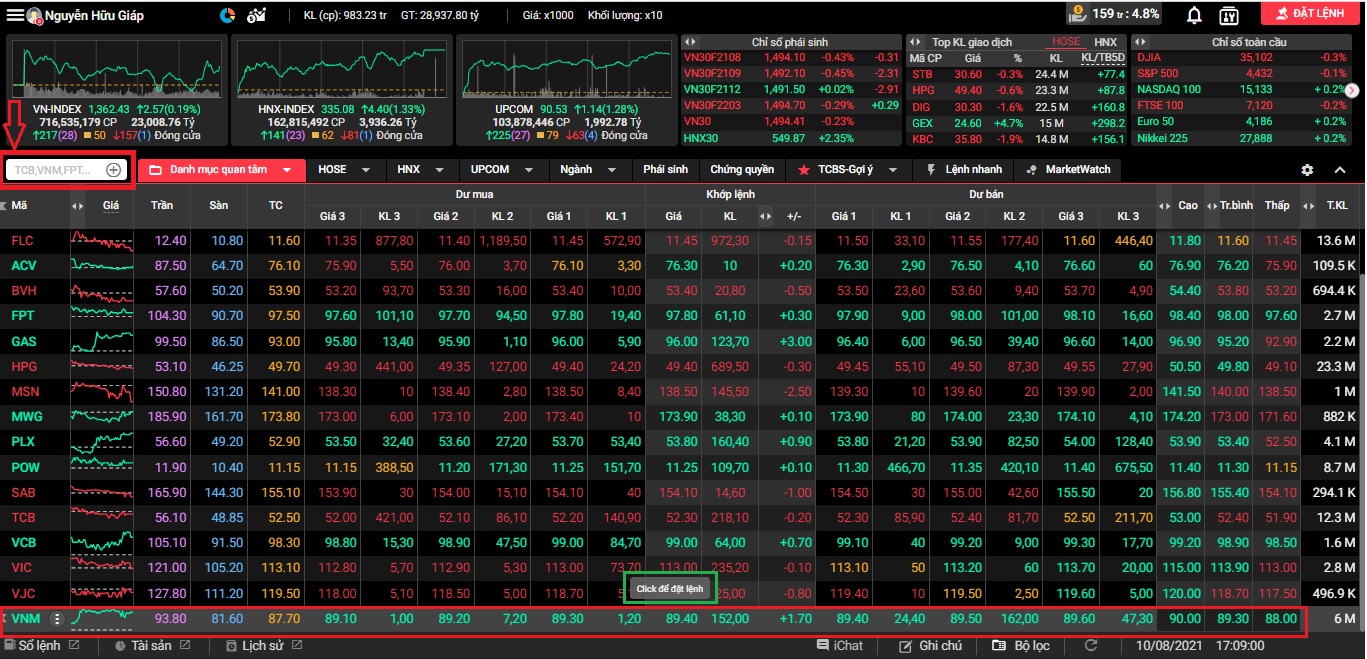Open Bộ lọc filter in the bottom bar
The height and width of the screenshot is (659, 1367).
pos(1021,646)
